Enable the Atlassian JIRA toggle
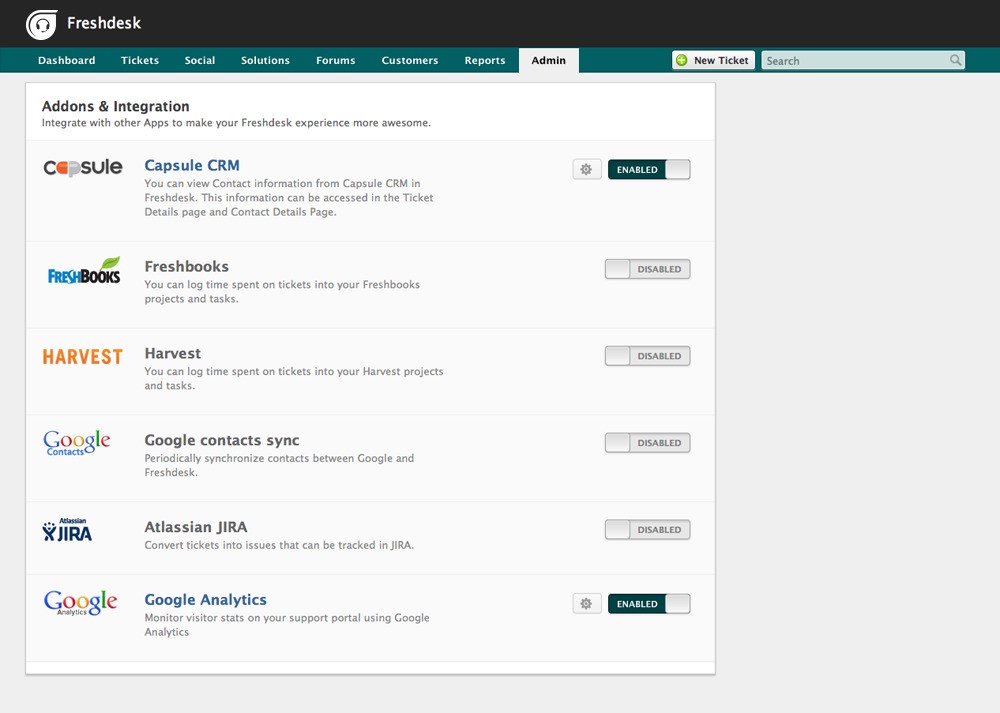 [x=647, y=530]
